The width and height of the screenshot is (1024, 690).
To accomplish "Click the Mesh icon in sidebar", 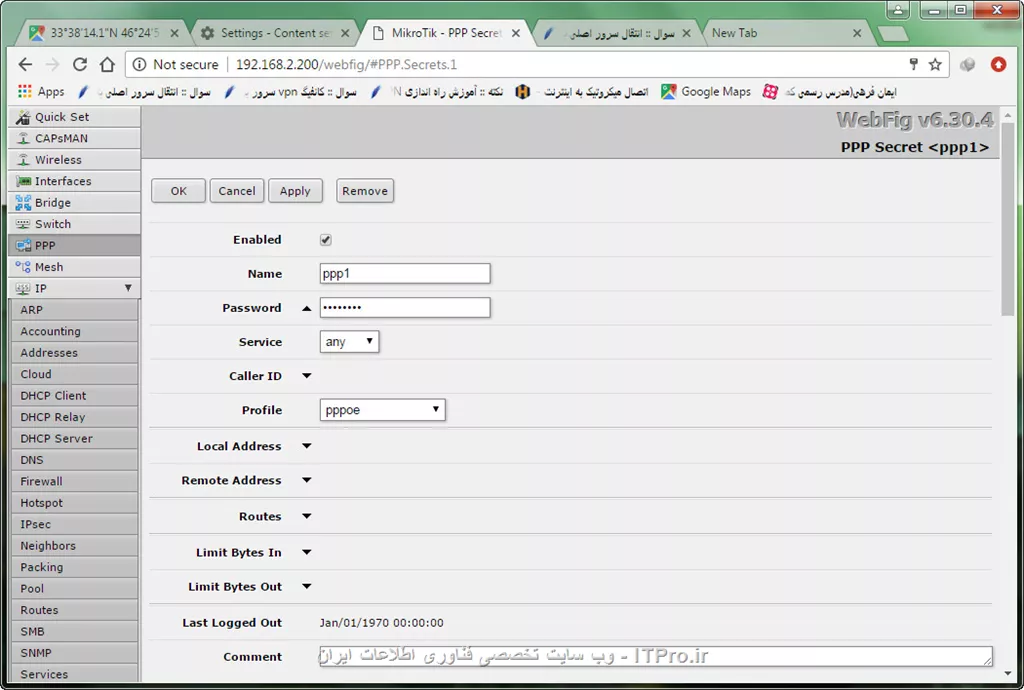I will coord(23,267).
